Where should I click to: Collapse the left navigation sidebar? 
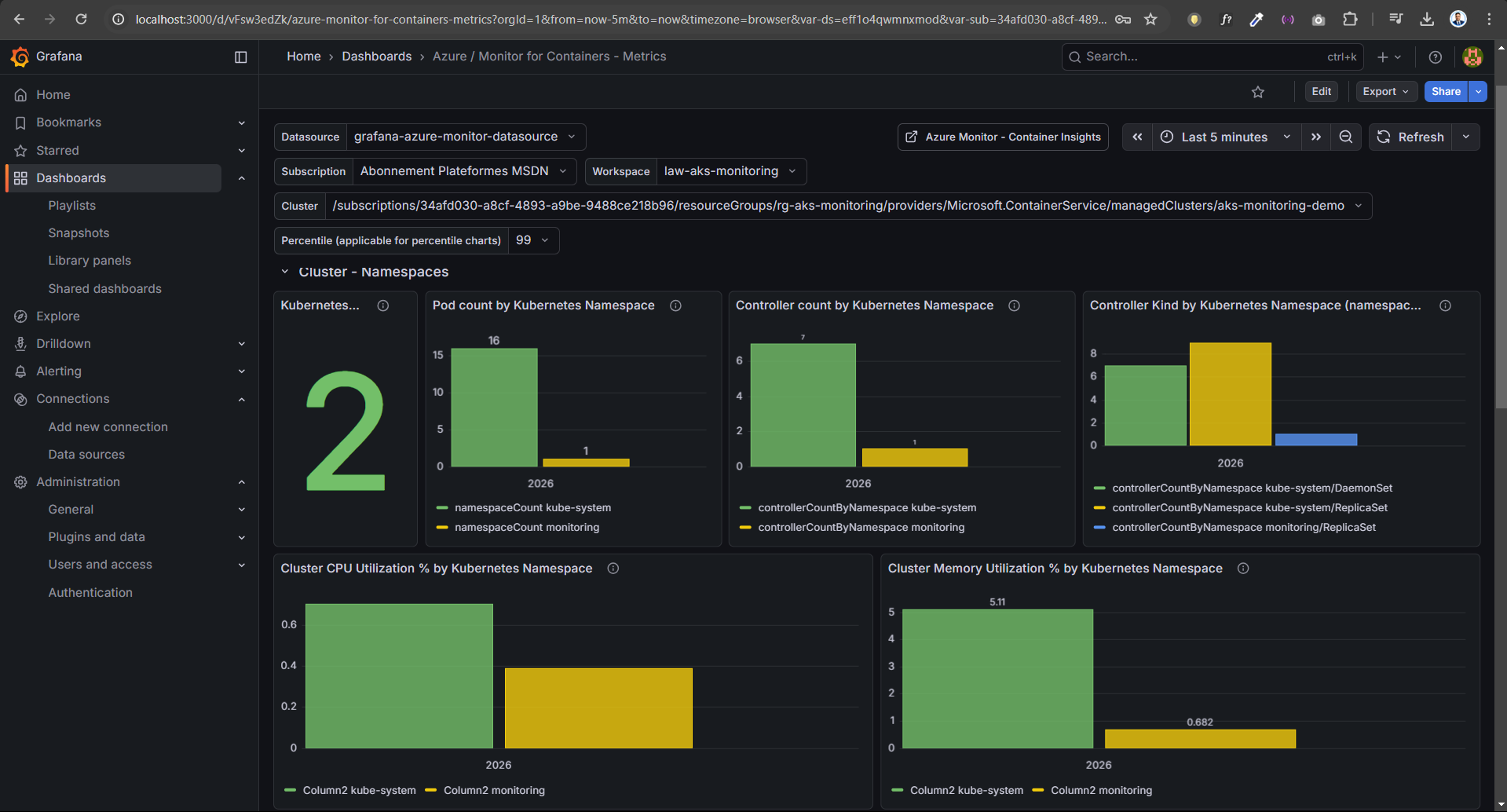click(x=240, y=57)
